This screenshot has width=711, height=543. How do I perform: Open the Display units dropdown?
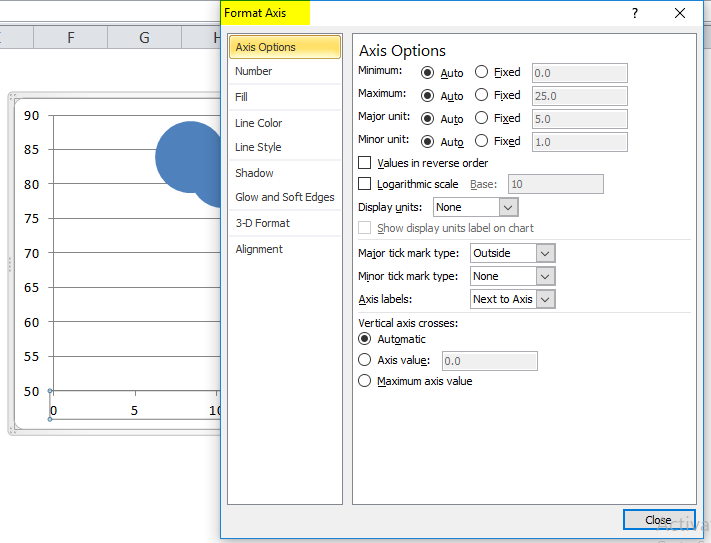pyautogui.click(x=508, y=207)
